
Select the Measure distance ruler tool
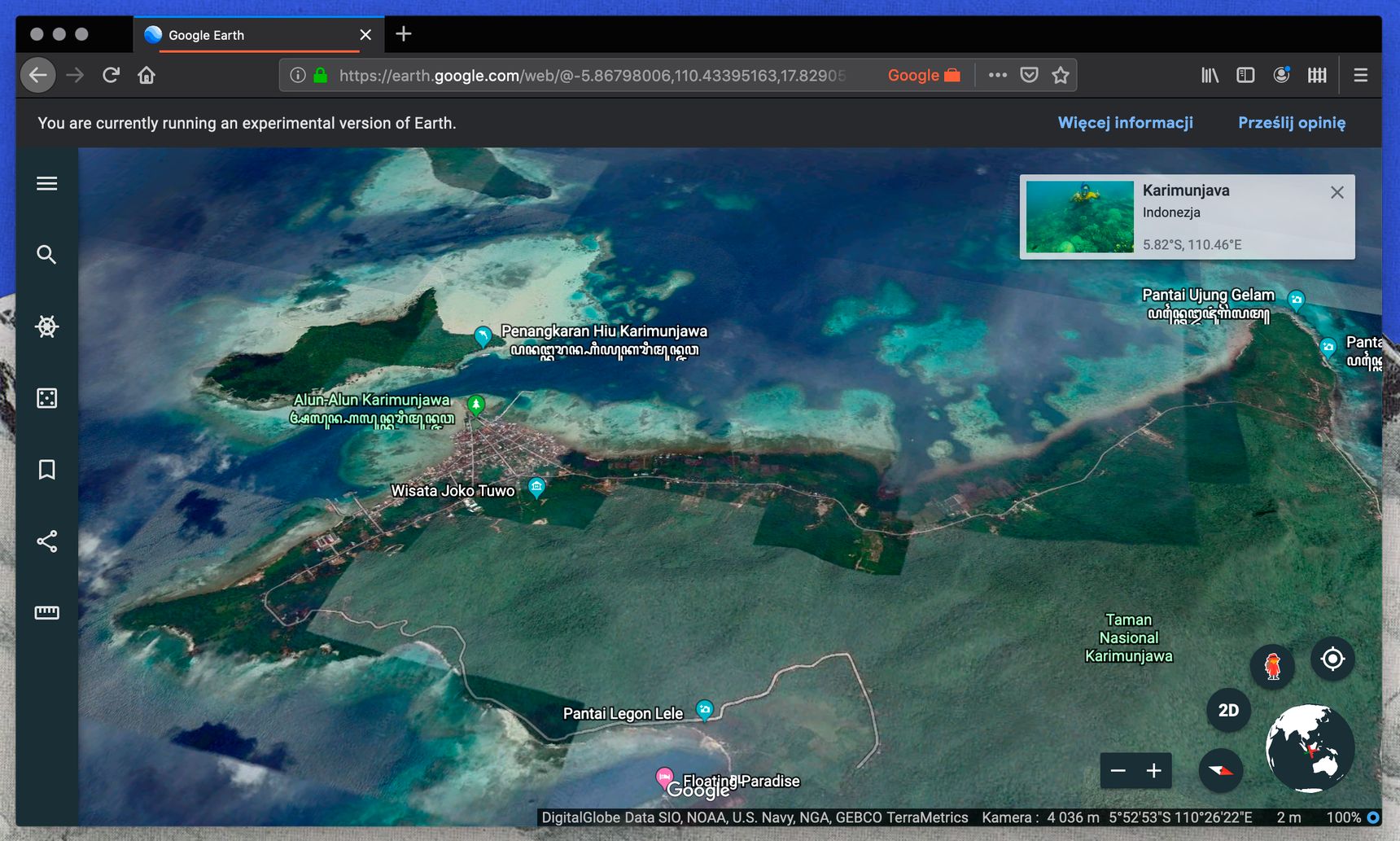point(46,613)
